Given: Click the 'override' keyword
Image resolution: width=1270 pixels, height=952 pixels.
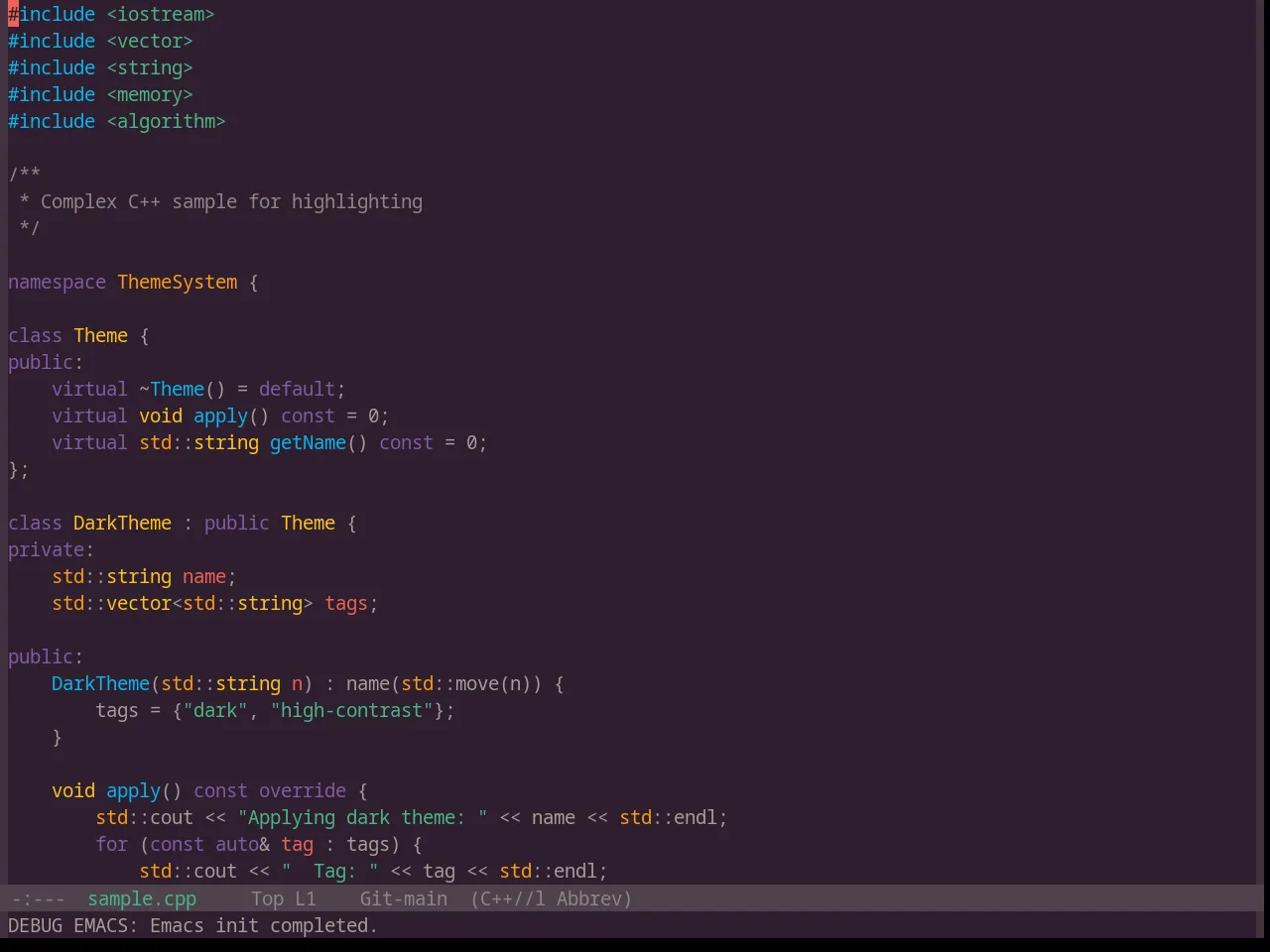Looking at the screenshot, I should [303, 790].
